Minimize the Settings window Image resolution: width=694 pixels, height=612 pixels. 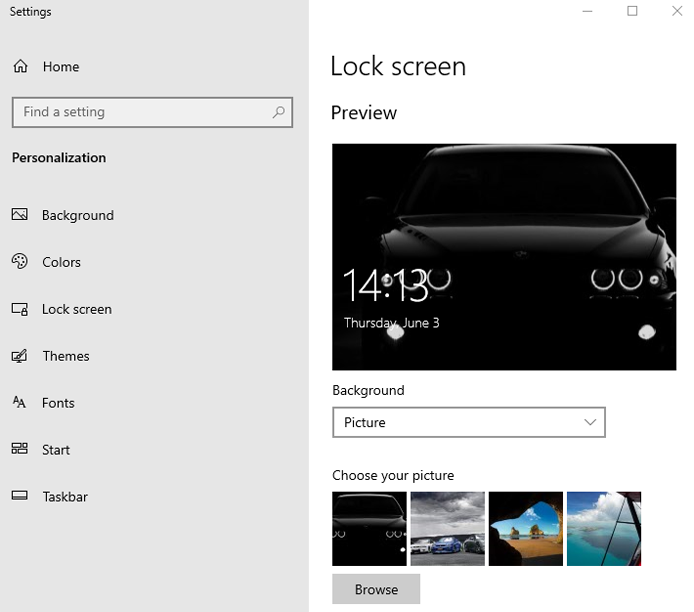pyautogui.click(x=587, y=11)
